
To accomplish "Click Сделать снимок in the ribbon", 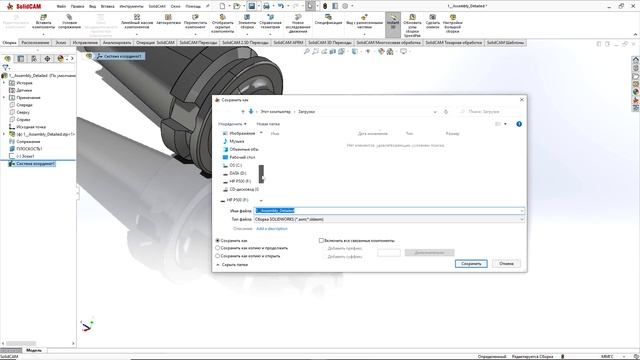I will coord(433,22).
